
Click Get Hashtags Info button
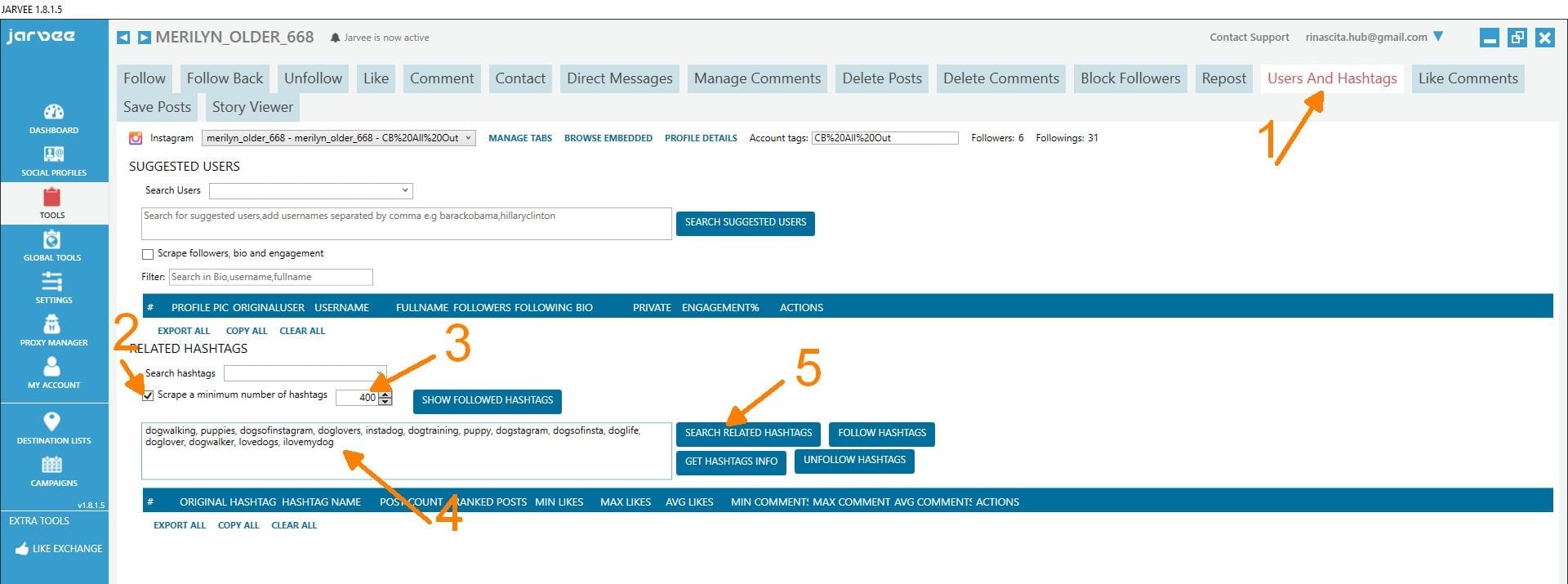point(731,462)
